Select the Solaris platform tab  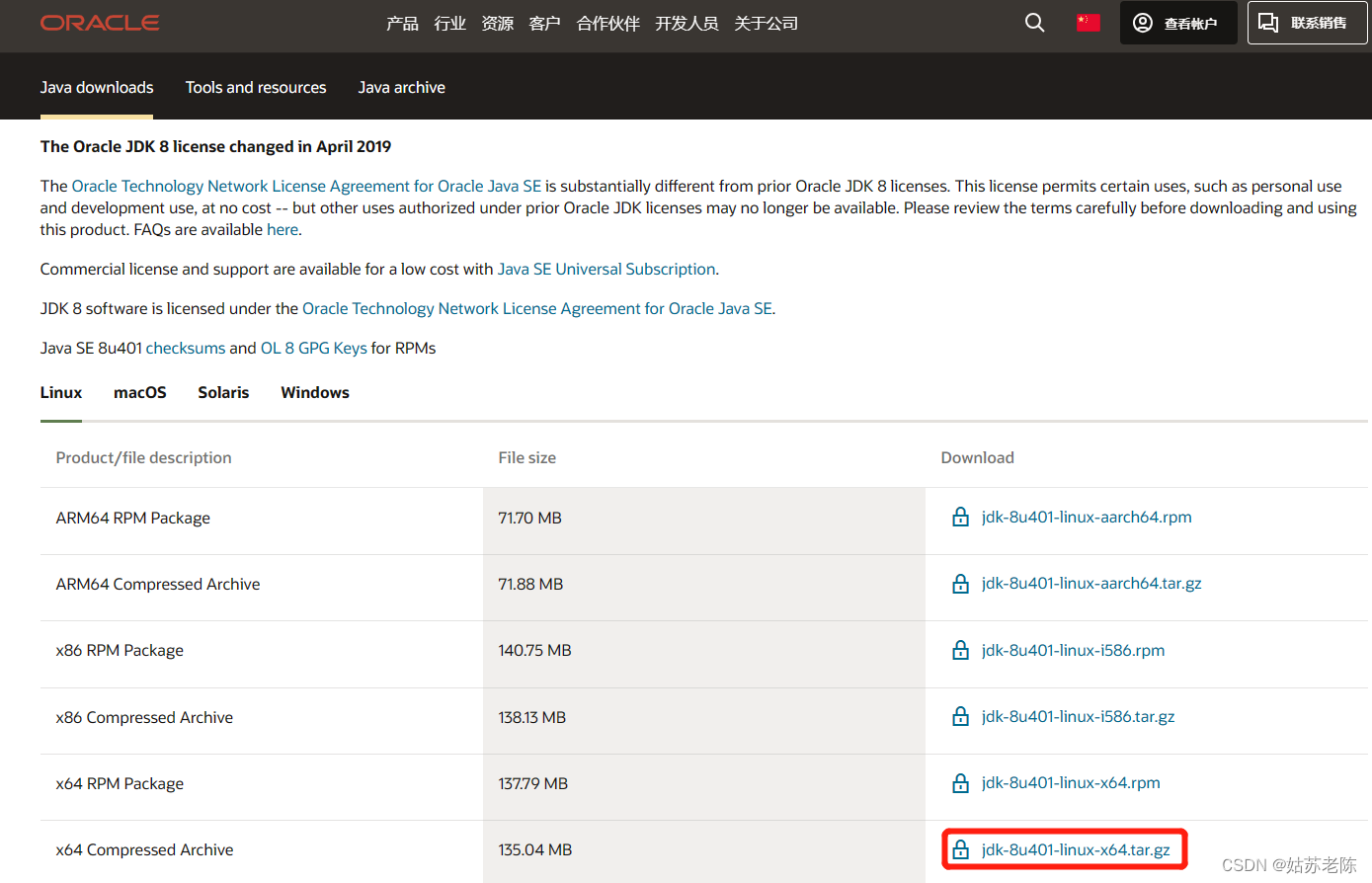(x=223, y=392)
